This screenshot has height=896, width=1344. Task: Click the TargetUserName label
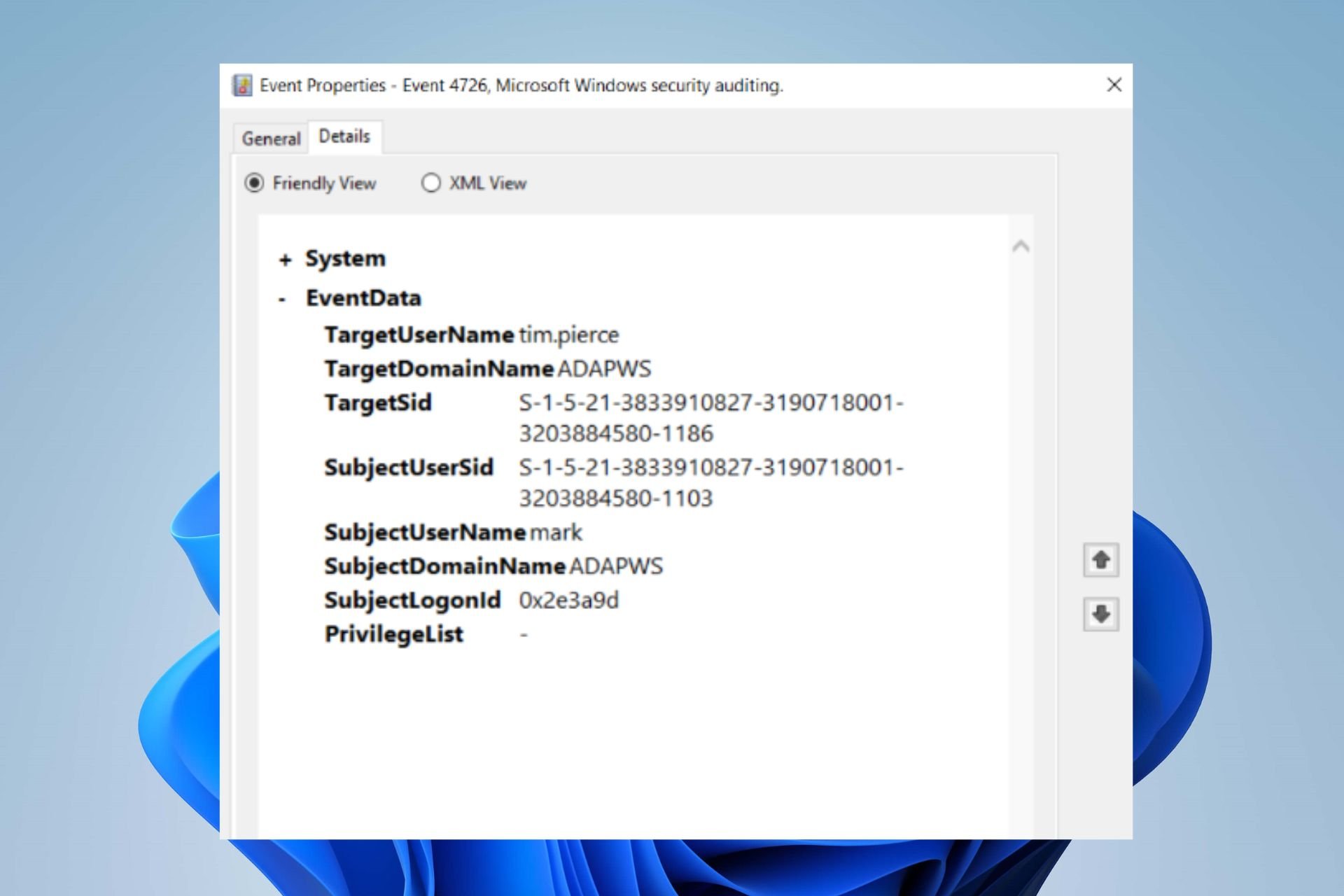point(419,335)
